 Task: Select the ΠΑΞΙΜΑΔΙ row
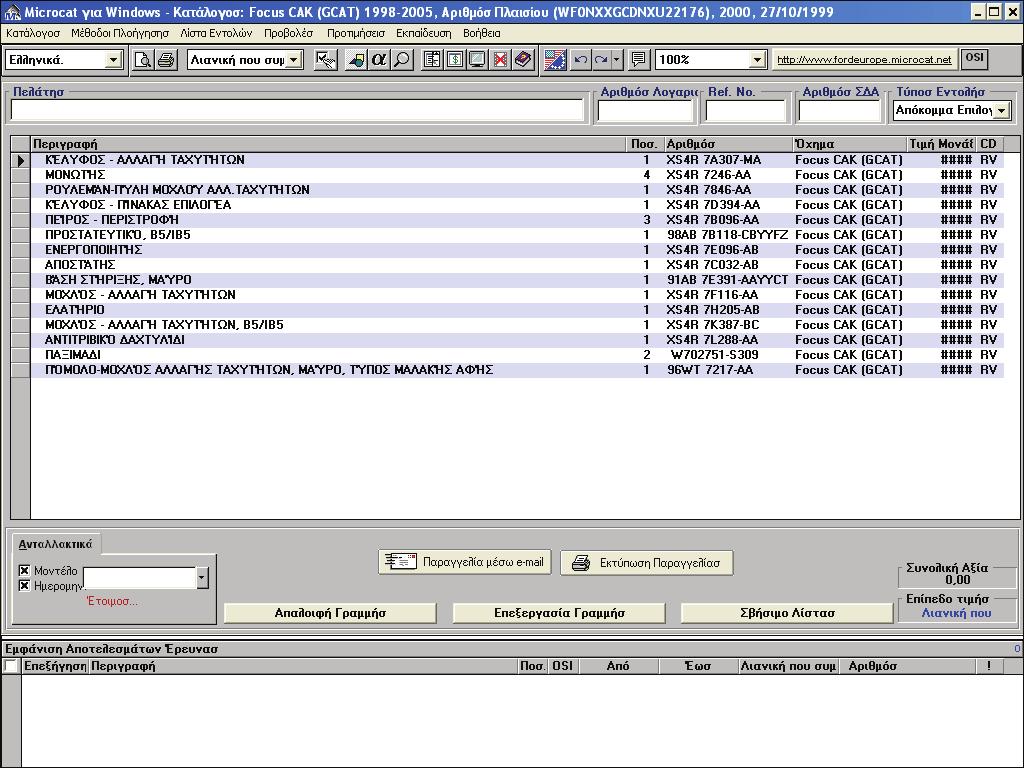coord(517,355)
